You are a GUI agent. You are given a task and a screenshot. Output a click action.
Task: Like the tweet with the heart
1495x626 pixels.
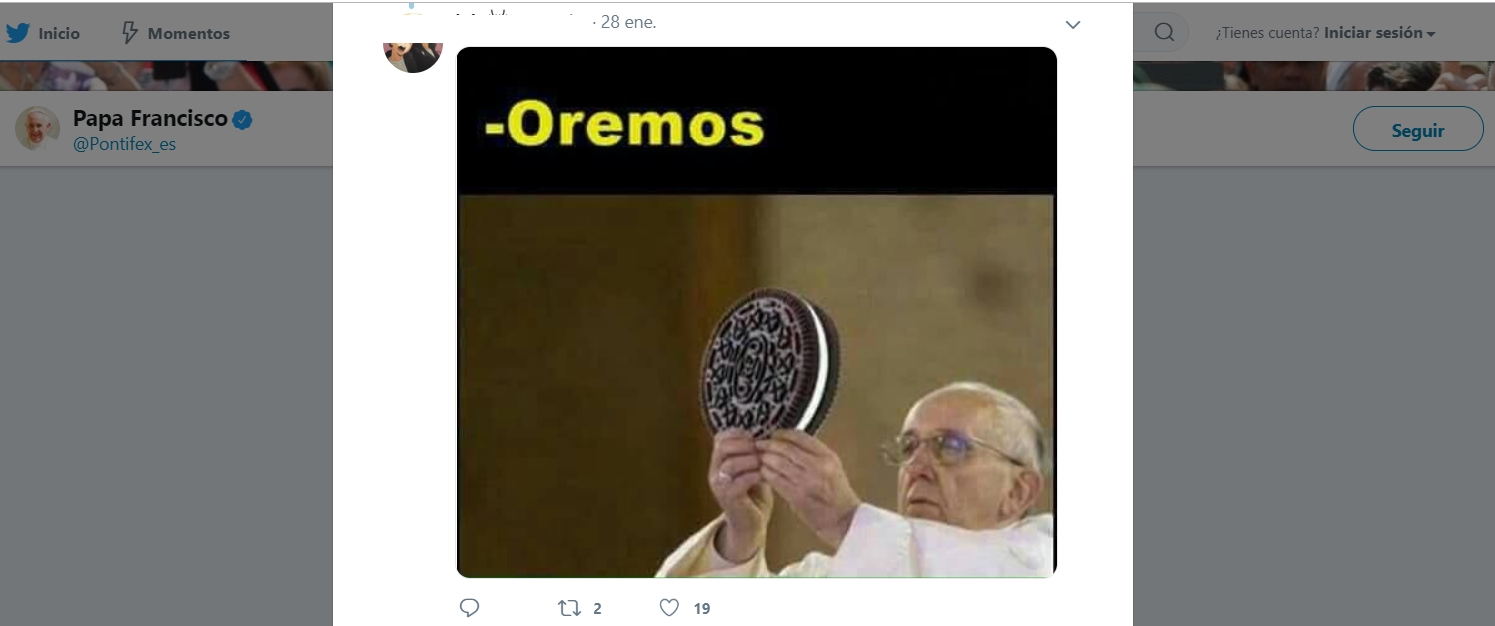pos(669,607)
